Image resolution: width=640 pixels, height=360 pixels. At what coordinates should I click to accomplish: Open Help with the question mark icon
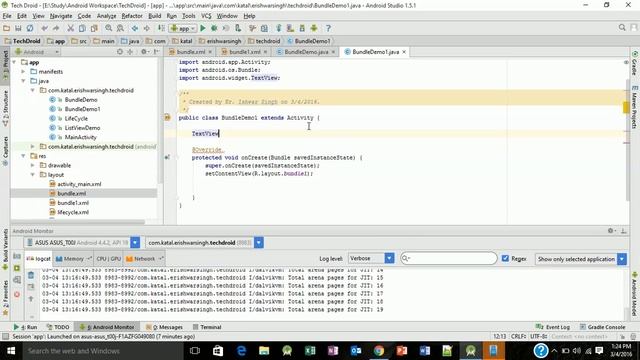pos(328,28)
